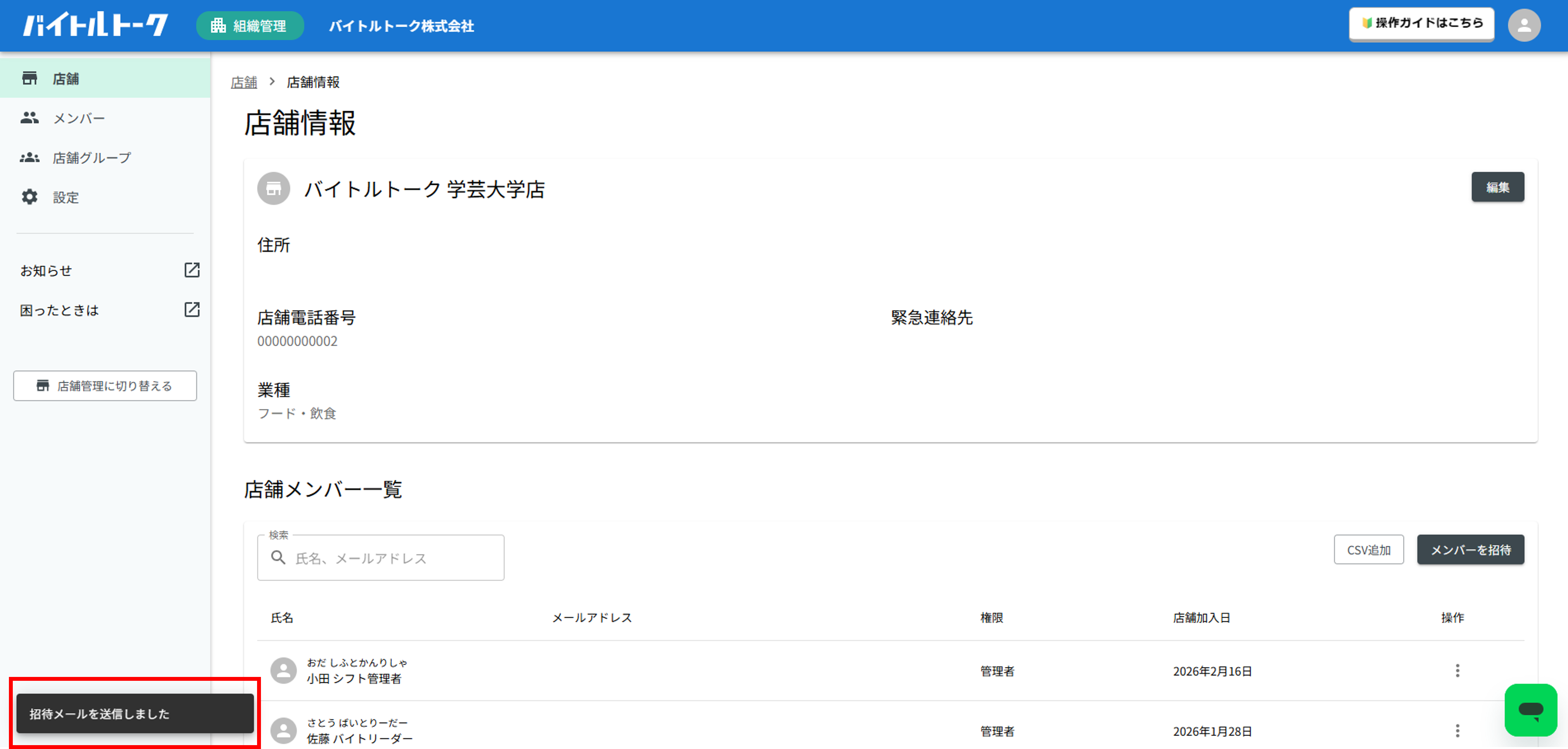Click 店舗管理に切り替える button
The height and width of the screenshot is (749, 1568).
coord(105,386)
